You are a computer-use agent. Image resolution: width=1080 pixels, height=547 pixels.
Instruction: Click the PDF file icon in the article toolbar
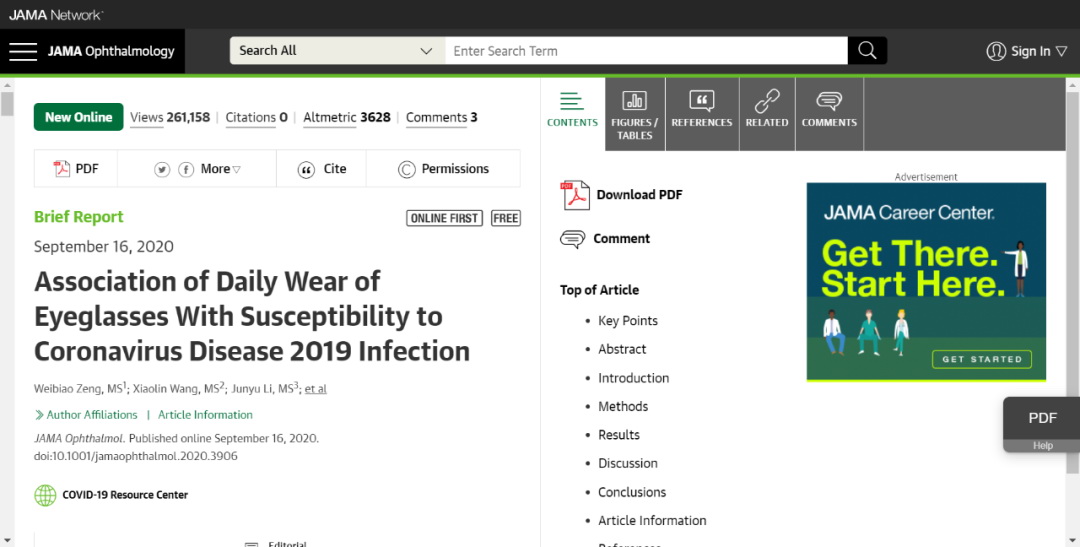pos(62,169)
